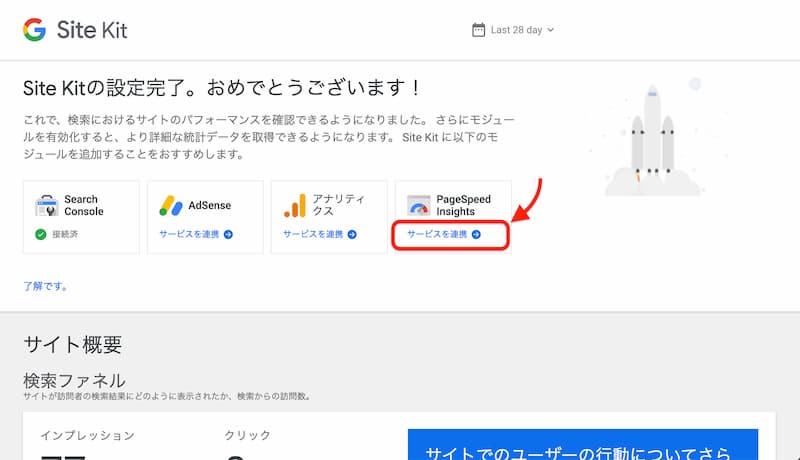Click the Google G logo
This screenshot has height=460, width=800.
click(x=34, y=30)
